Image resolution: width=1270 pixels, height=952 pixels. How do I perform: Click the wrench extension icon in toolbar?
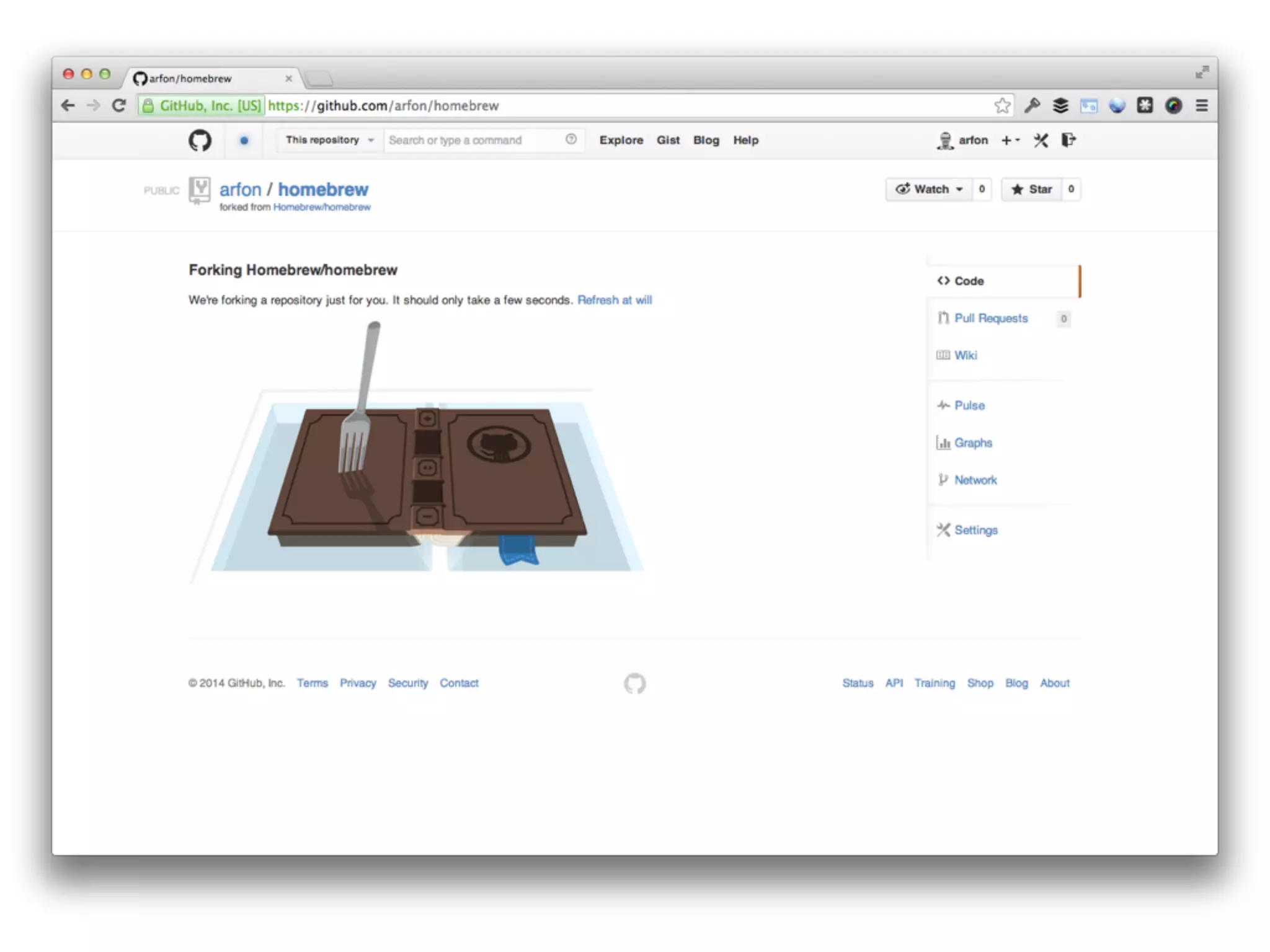1032,106
